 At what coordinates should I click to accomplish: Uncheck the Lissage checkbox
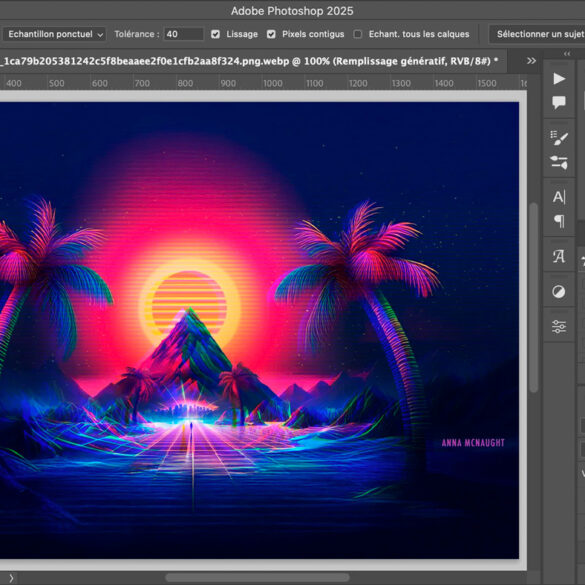pyautogui.click(x=215, y=34)
